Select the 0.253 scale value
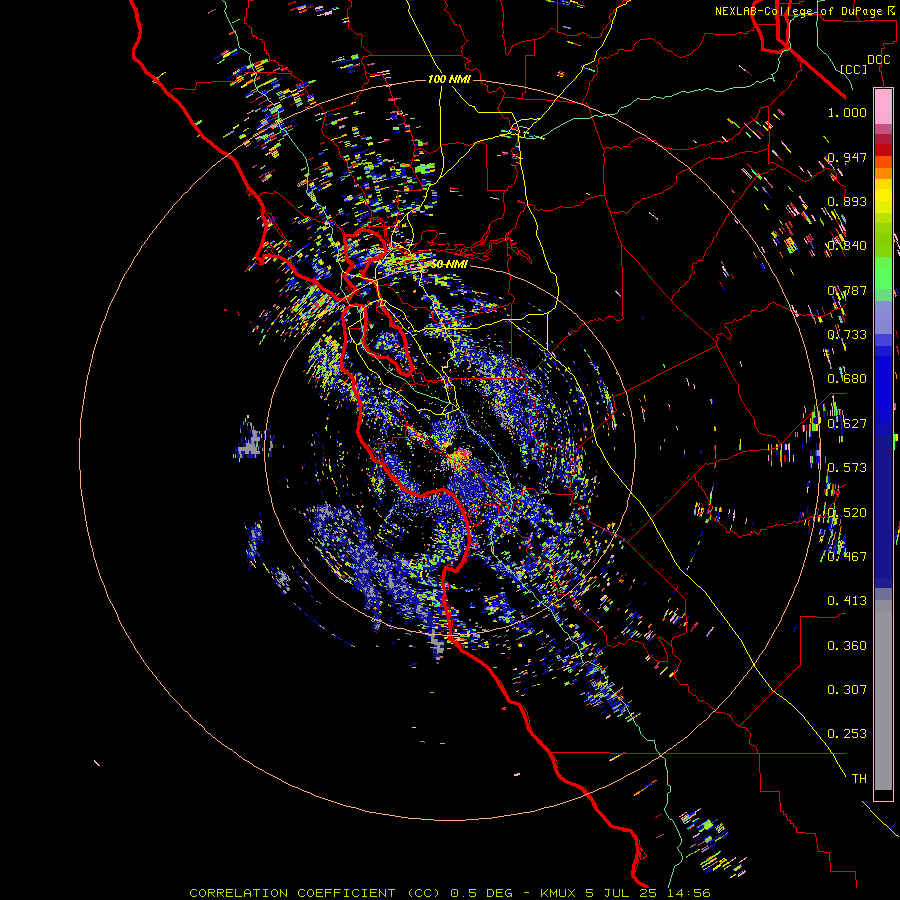Viewport: 900px width, 900px height. pos(847,734)
